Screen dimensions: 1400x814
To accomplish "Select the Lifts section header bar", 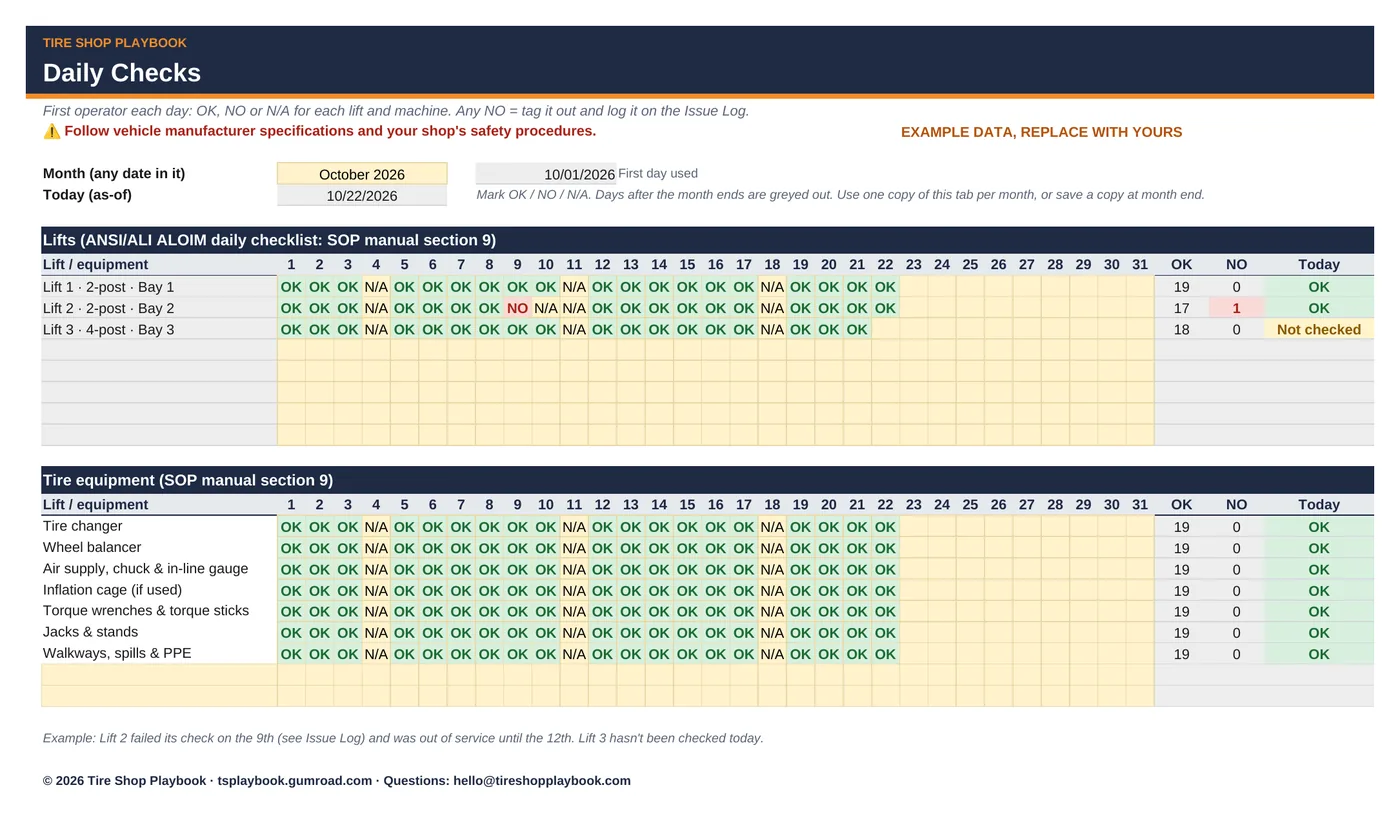I will [707, 240].
